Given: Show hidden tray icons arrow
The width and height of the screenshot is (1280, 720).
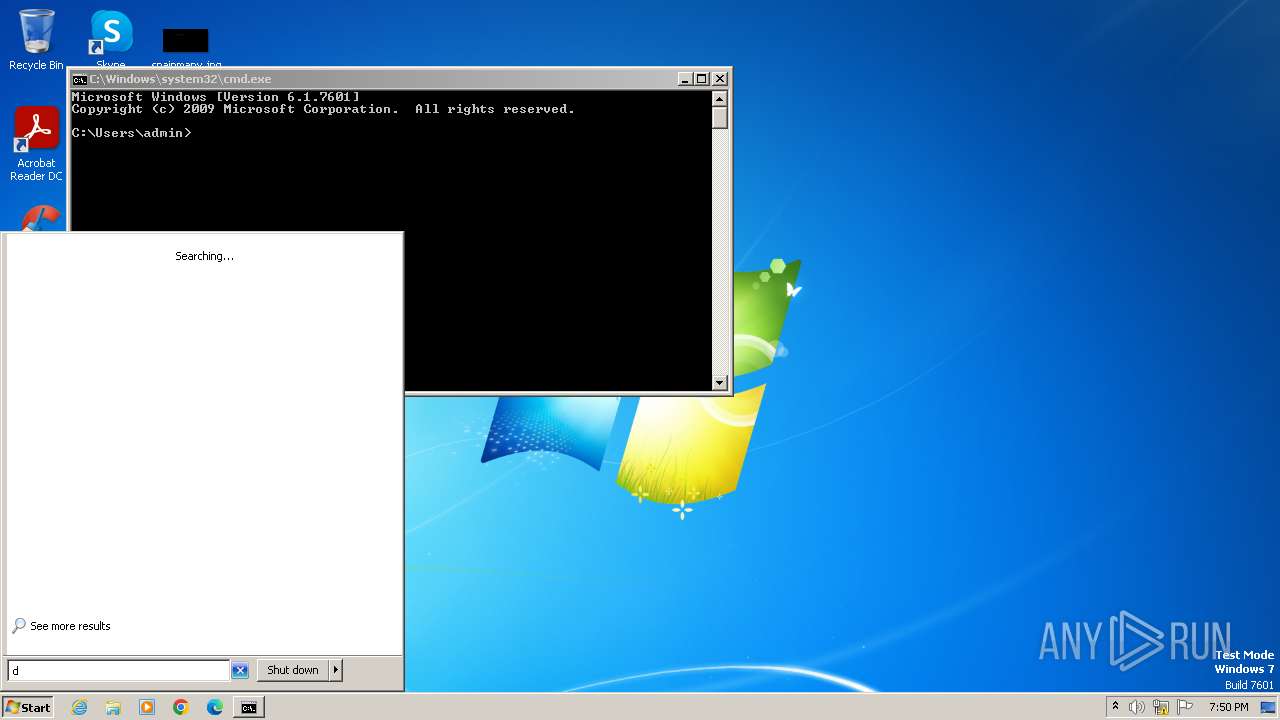Looking at the screenshot, I should [x=1115, y=707].
